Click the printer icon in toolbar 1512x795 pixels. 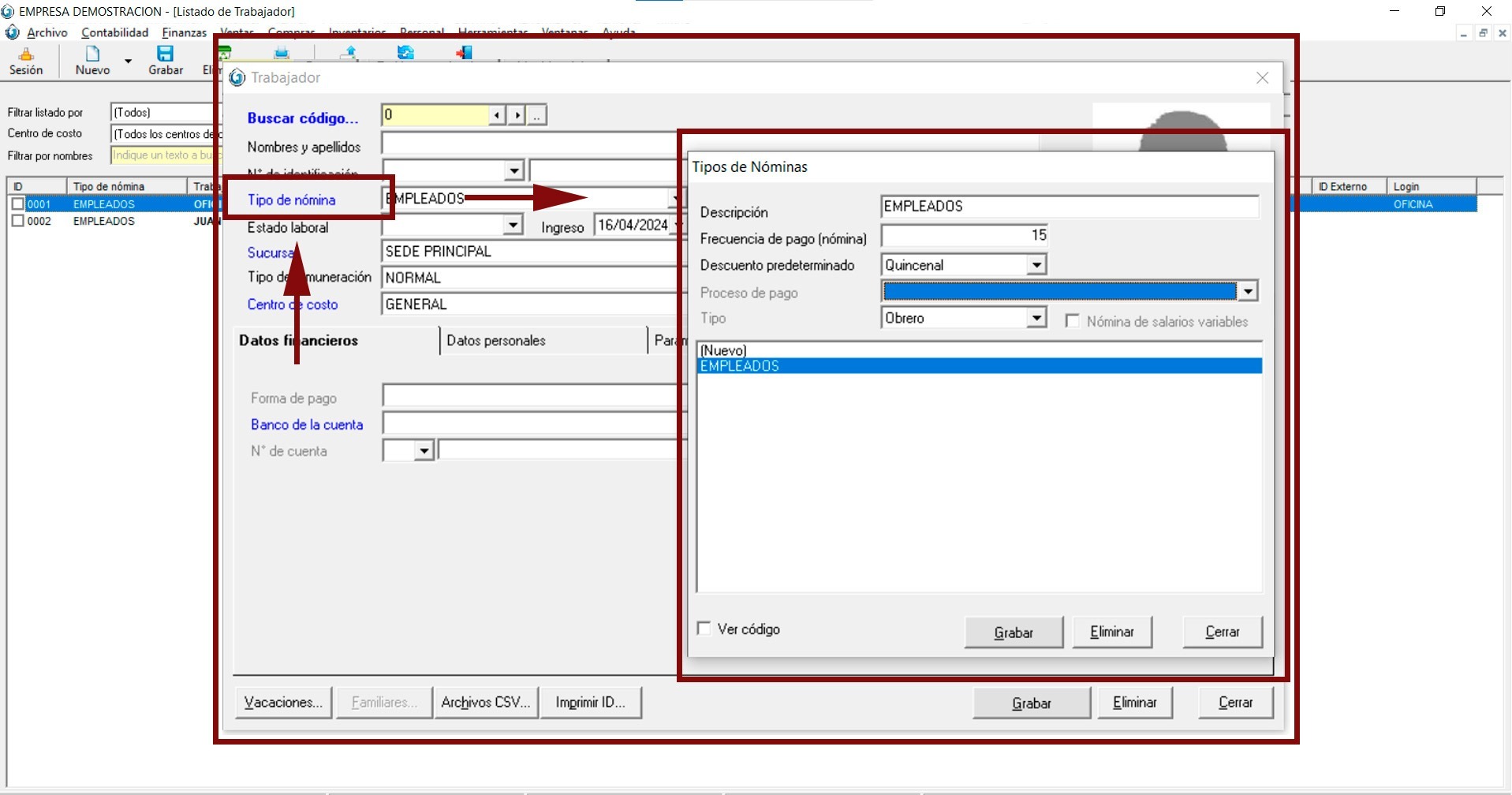[282, 53]
